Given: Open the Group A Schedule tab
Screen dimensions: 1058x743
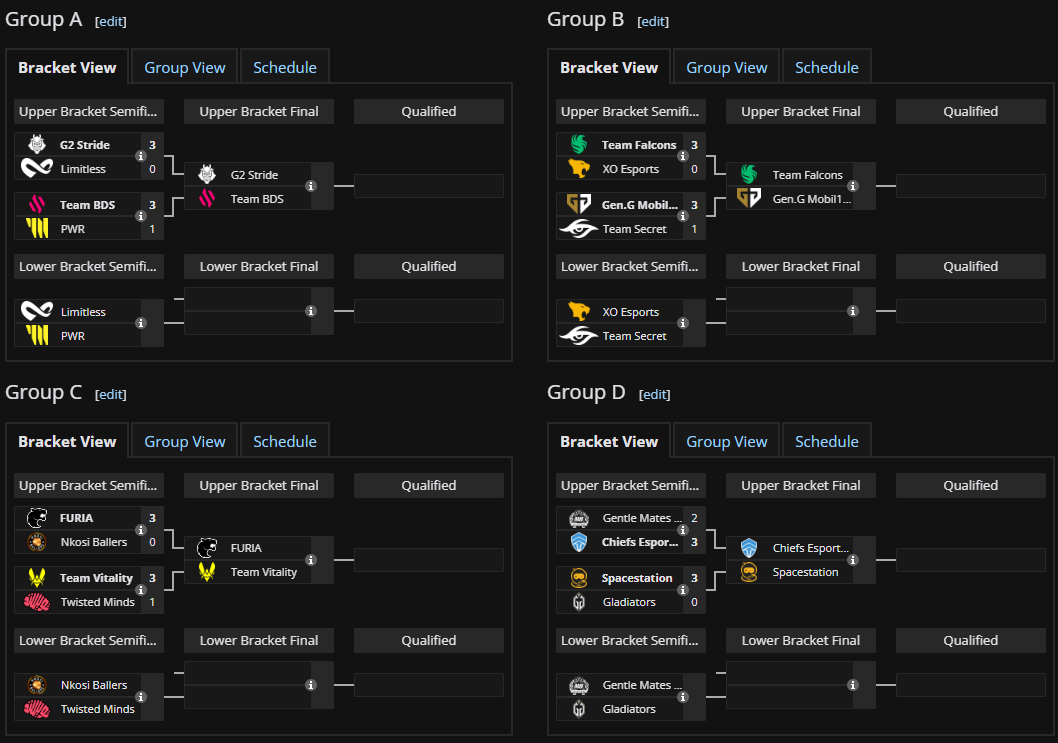Looking at the screenshot, I should (285, 67).
